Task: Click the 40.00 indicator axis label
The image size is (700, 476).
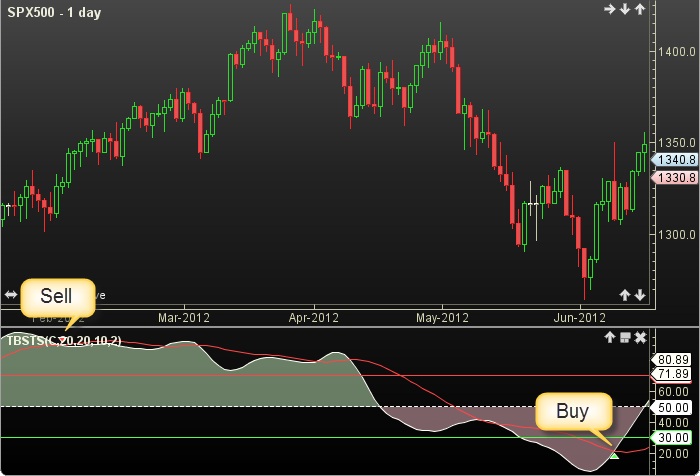Action: coord(674,422)
